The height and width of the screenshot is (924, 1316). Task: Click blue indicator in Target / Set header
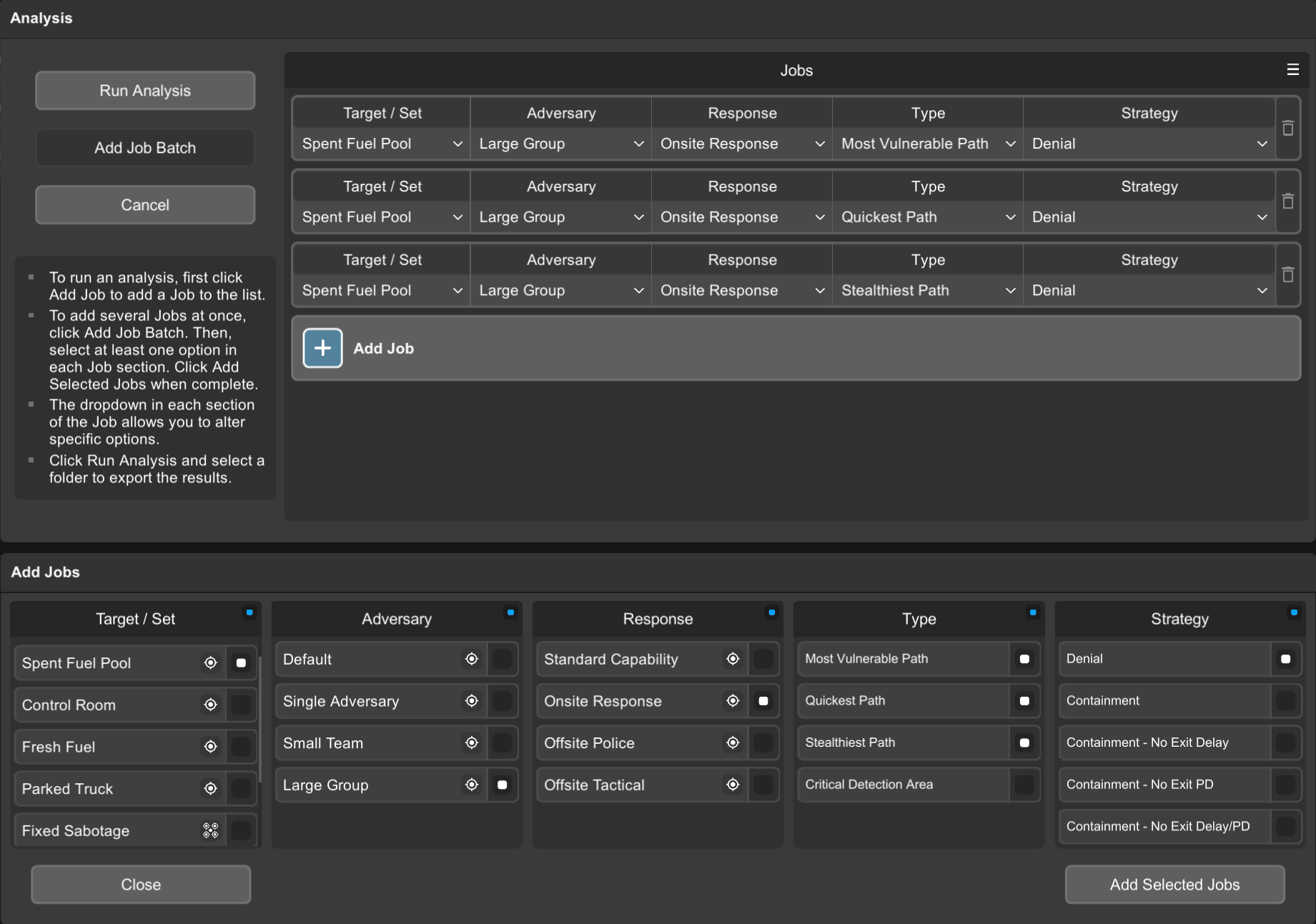[249, 612]
